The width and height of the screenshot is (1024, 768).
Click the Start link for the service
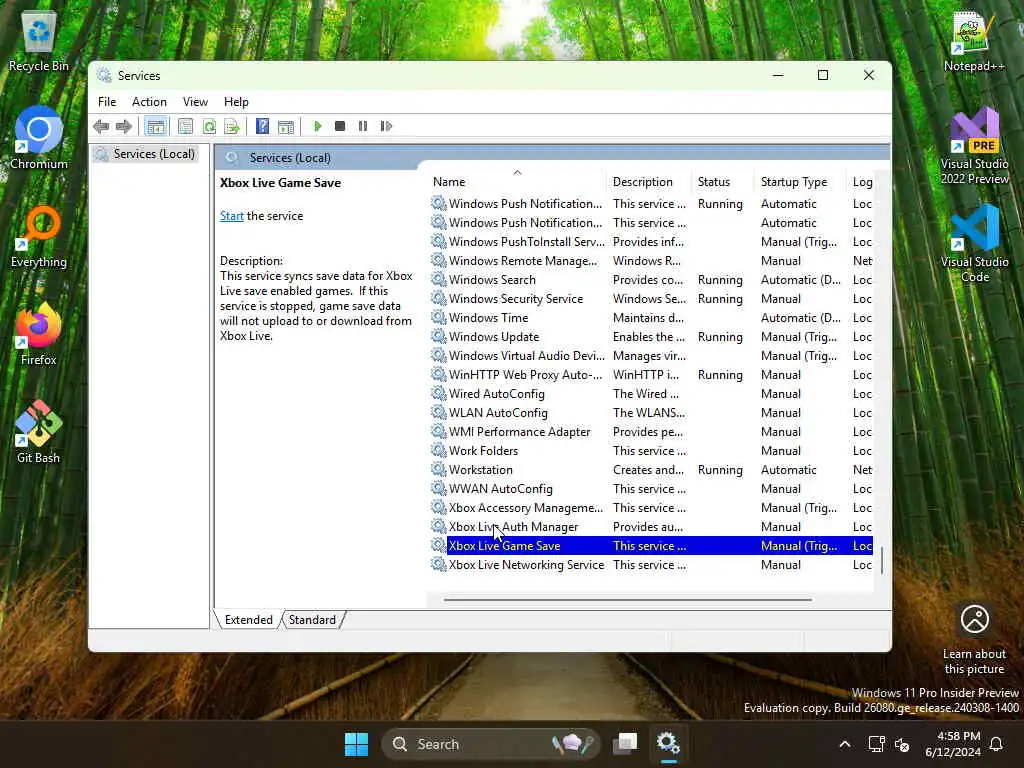[232, 216]
